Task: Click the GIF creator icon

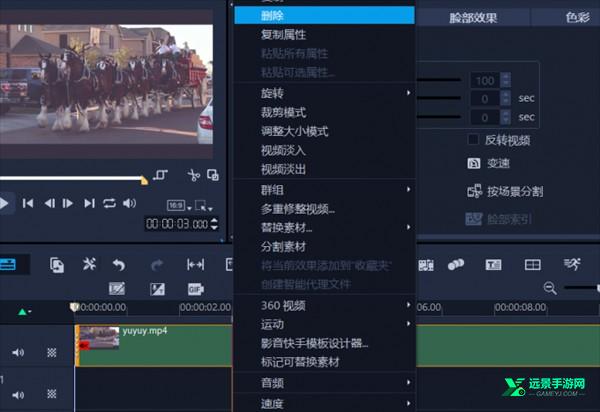Action: click(196, 289)
